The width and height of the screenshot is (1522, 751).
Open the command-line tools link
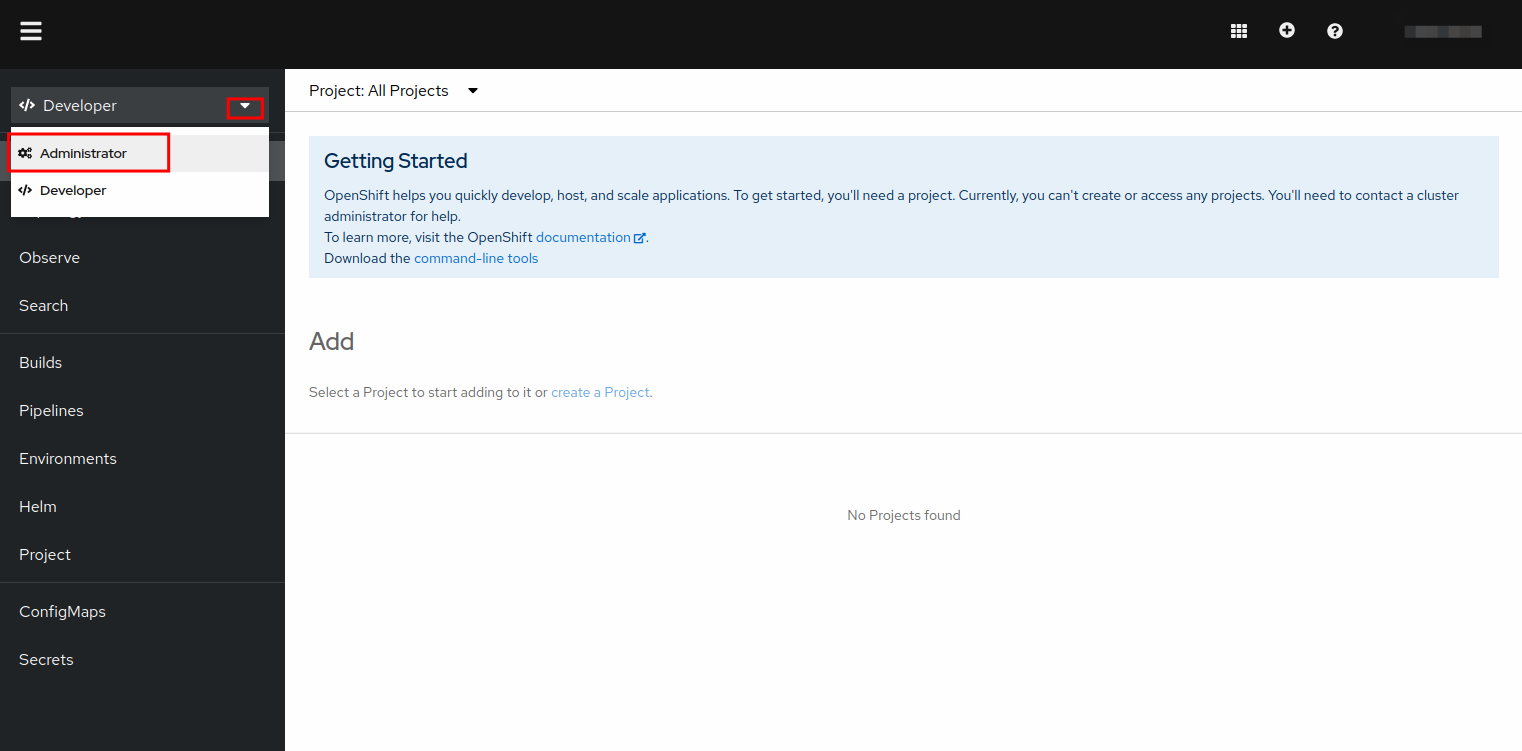pyautogui.click(x=475, y=257)
